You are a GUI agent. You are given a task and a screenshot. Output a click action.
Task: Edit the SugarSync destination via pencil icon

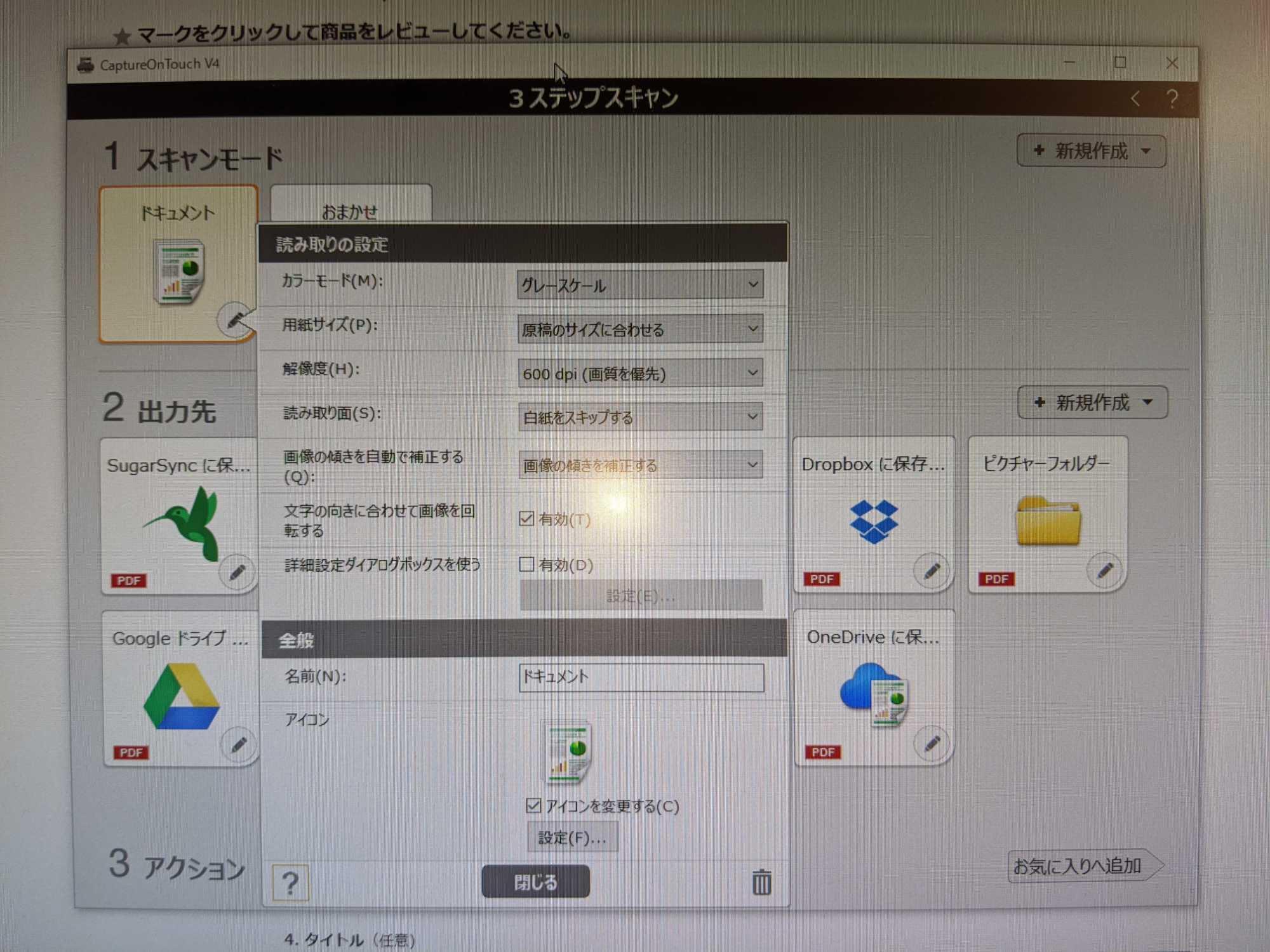pos(237,572)
